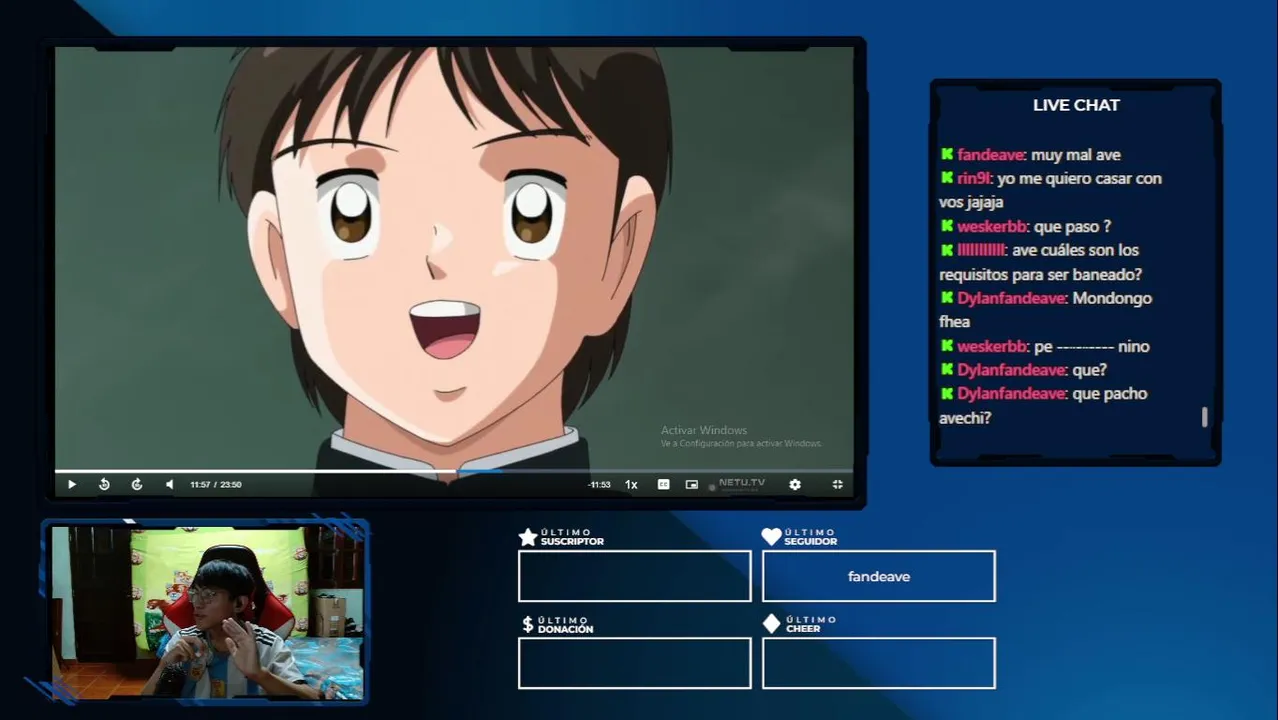Enable picture-in-picture mode
This screenshot has width=1278, height=720.
[692, 484]
